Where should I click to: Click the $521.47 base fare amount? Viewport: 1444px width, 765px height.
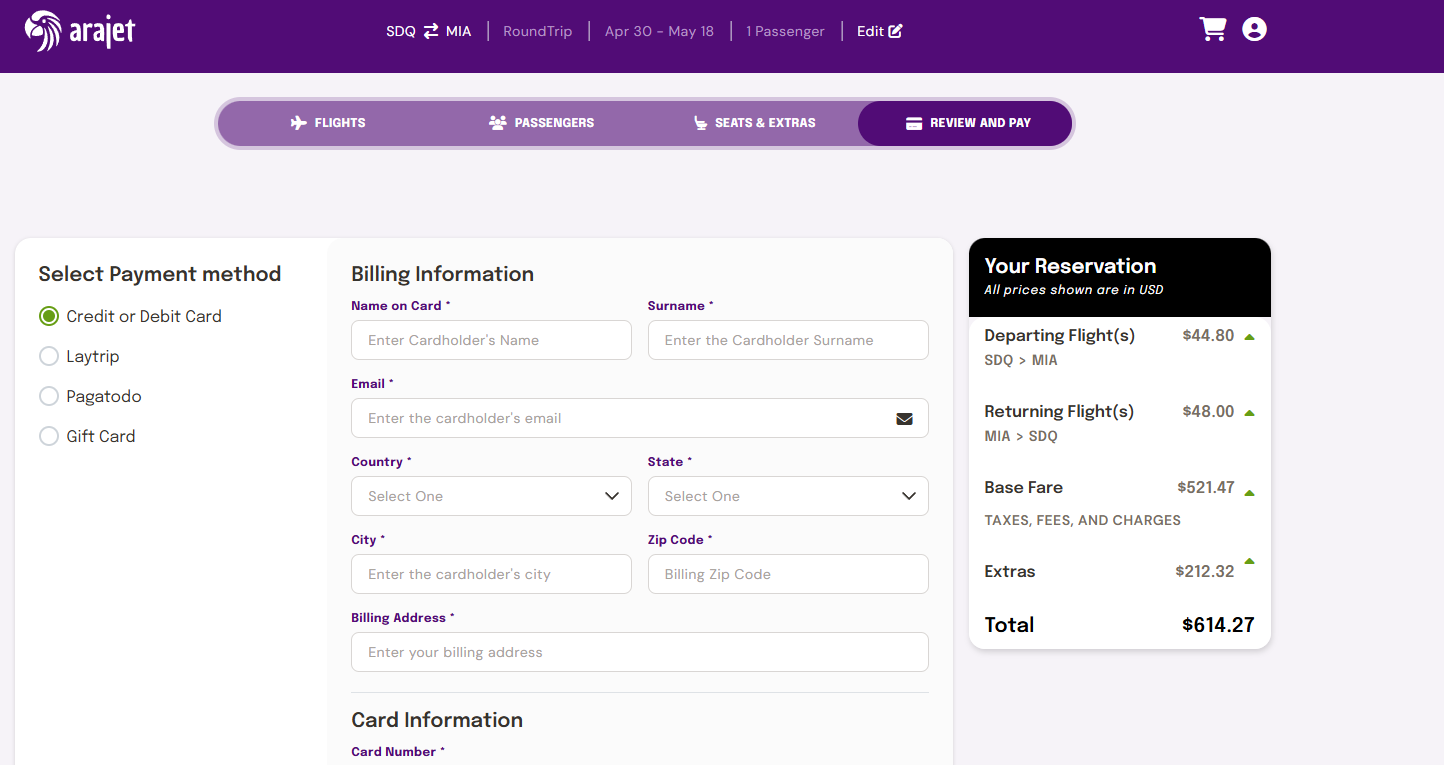[1206, 488]
